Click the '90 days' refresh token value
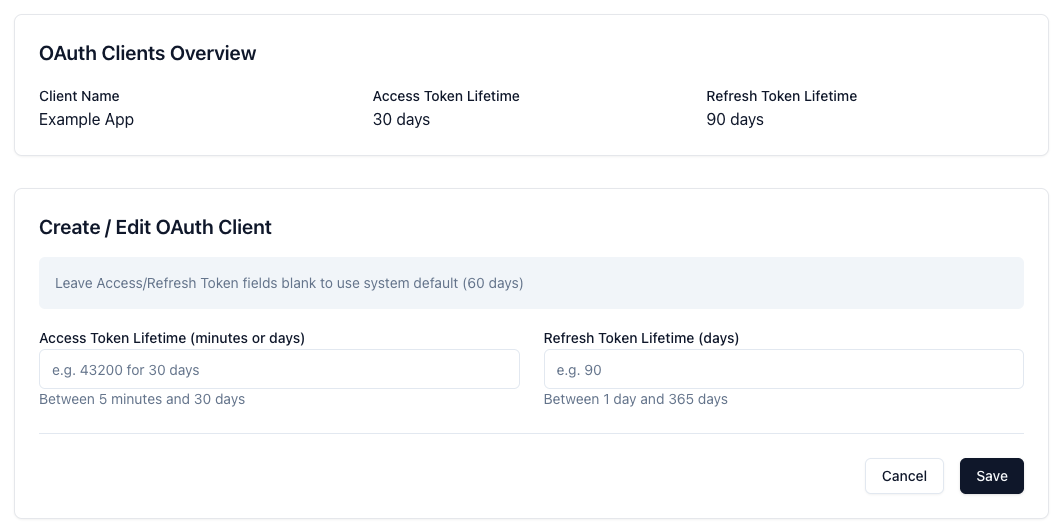Screen dimensions: 1064x530 pos(734,119)
